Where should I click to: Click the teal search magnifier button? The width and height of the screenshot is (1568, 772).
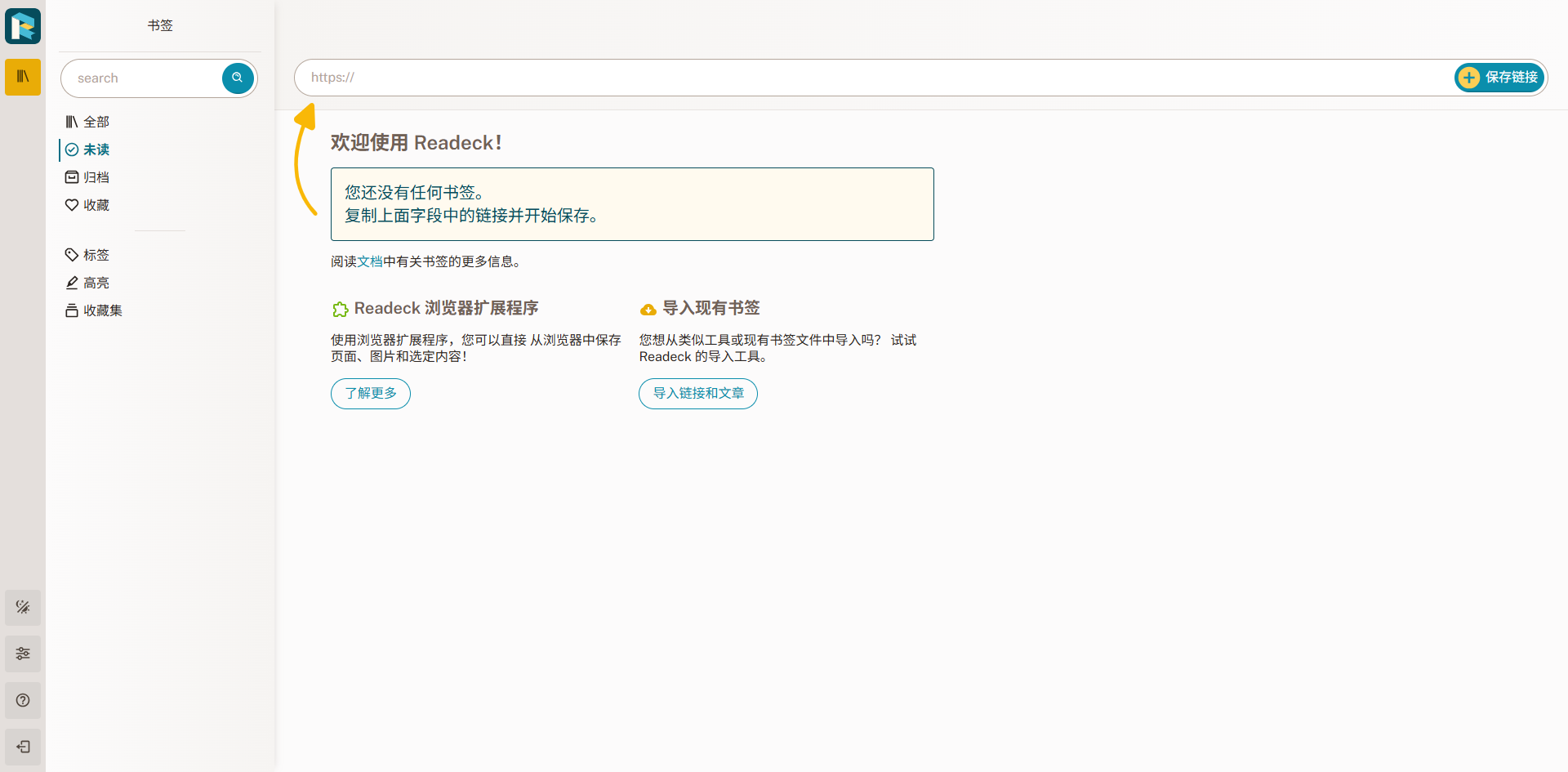click(237, 78)
